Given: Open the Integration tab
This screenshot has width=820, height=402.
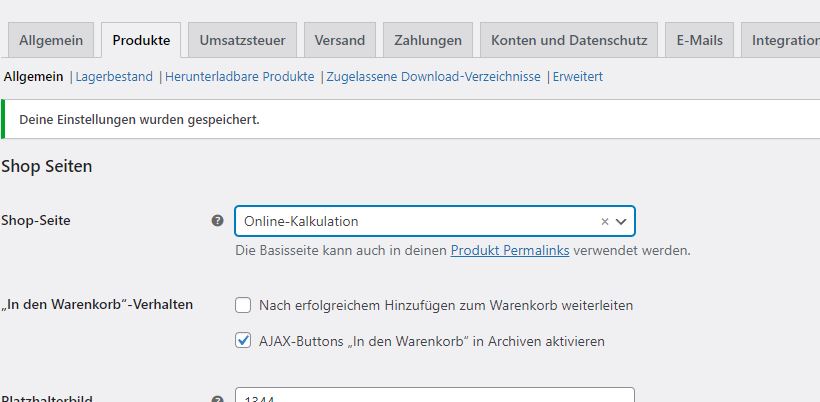Looking at the screenshot, I should 781,40.
